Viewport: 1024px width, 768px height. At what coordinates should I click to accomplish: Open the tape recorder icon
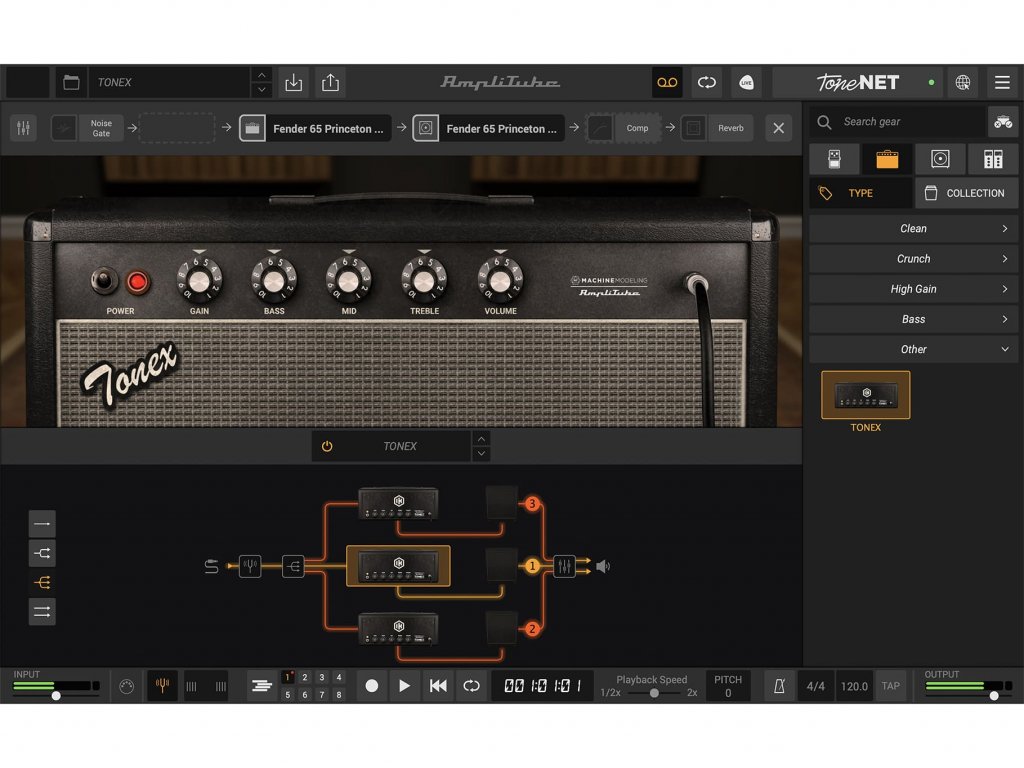coord(667,82)
